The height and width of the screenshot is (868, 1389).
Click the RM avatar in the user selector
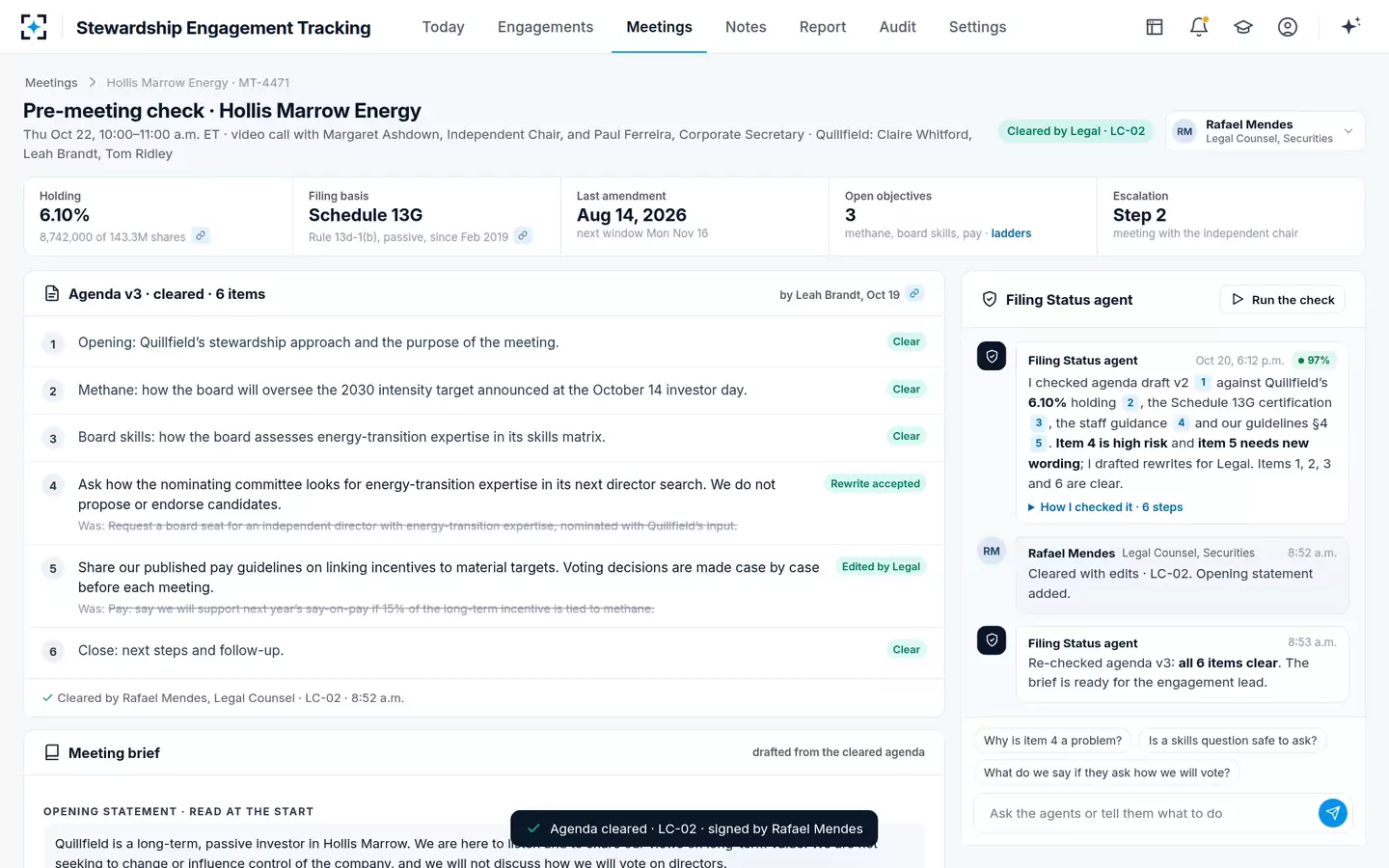pyautogui.click(x=1185, y=131)
